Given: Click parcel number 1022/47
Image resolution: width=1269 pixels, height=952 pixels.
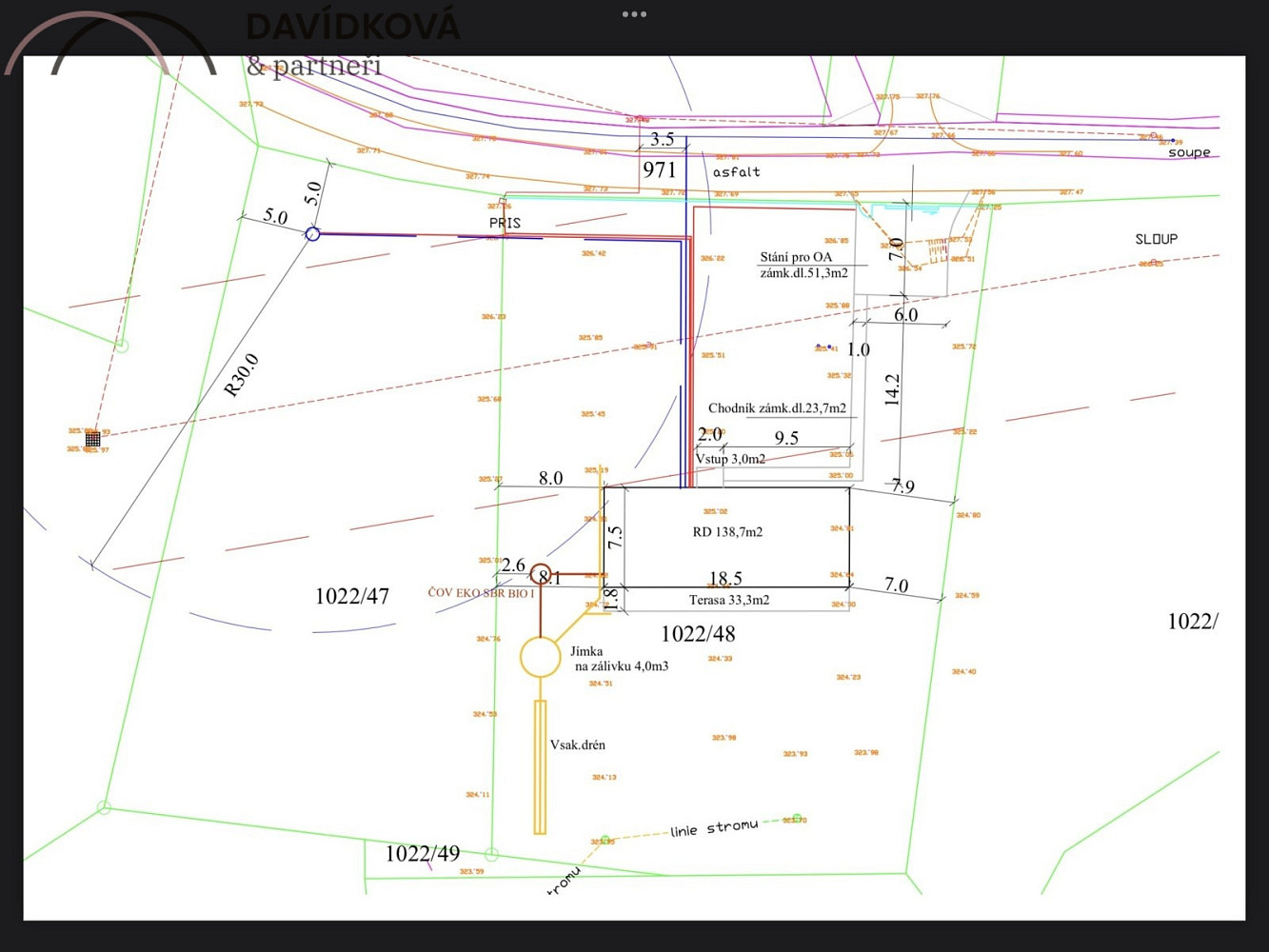Looking at the screenshot, I should pos(351,596).
